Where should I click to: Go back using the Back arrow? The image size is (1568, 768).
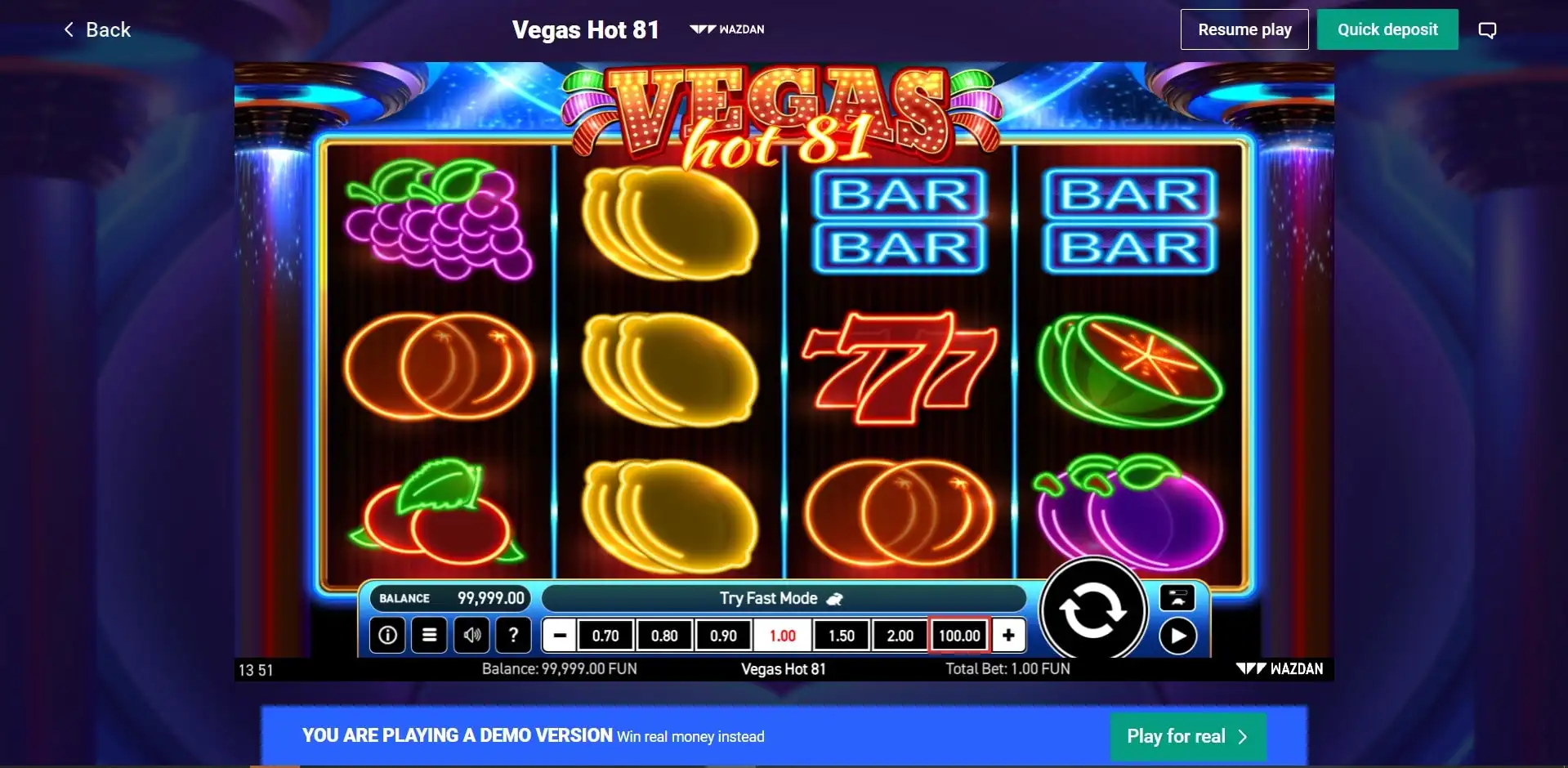coord(97,30)
